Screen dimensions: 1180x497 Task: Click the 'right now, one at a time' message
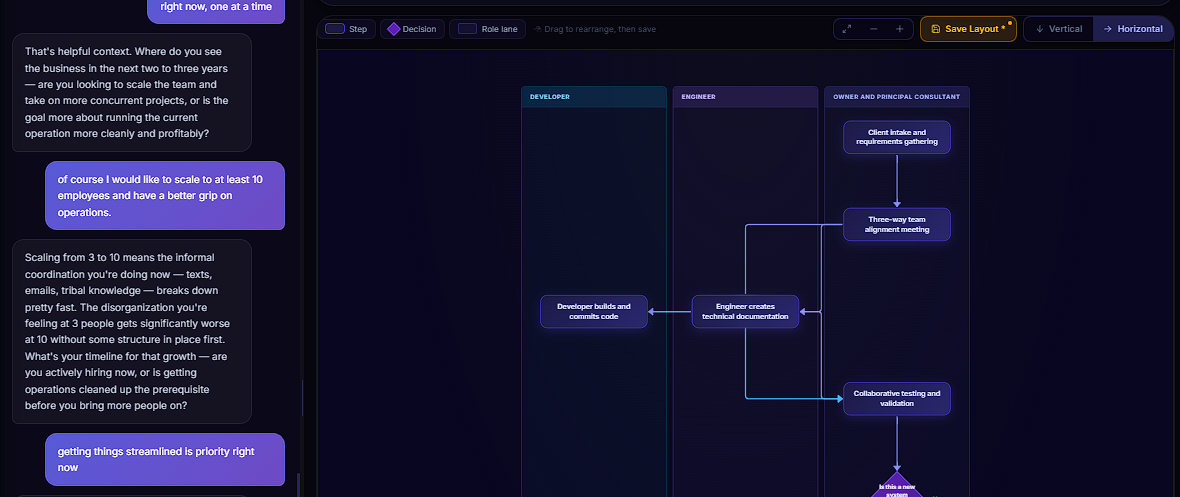tap(216, 11)
